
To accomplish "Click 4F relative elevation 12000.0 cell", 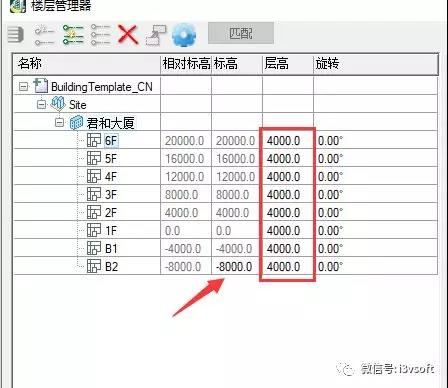I will click(x=186, y=177).
